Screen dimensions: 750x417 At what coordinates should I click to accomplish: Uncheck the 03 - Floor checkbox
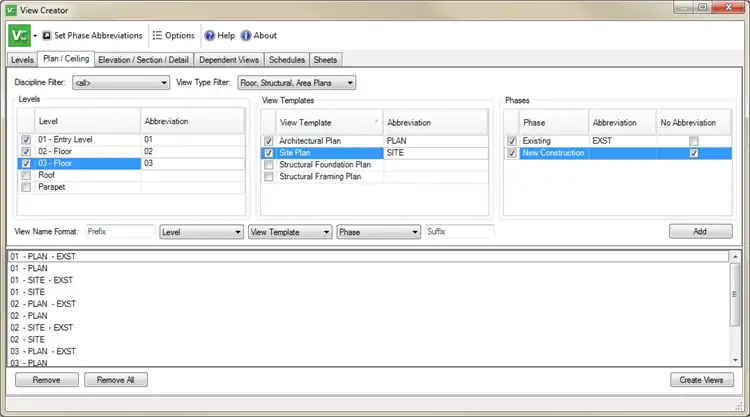(x=26, y=164)
